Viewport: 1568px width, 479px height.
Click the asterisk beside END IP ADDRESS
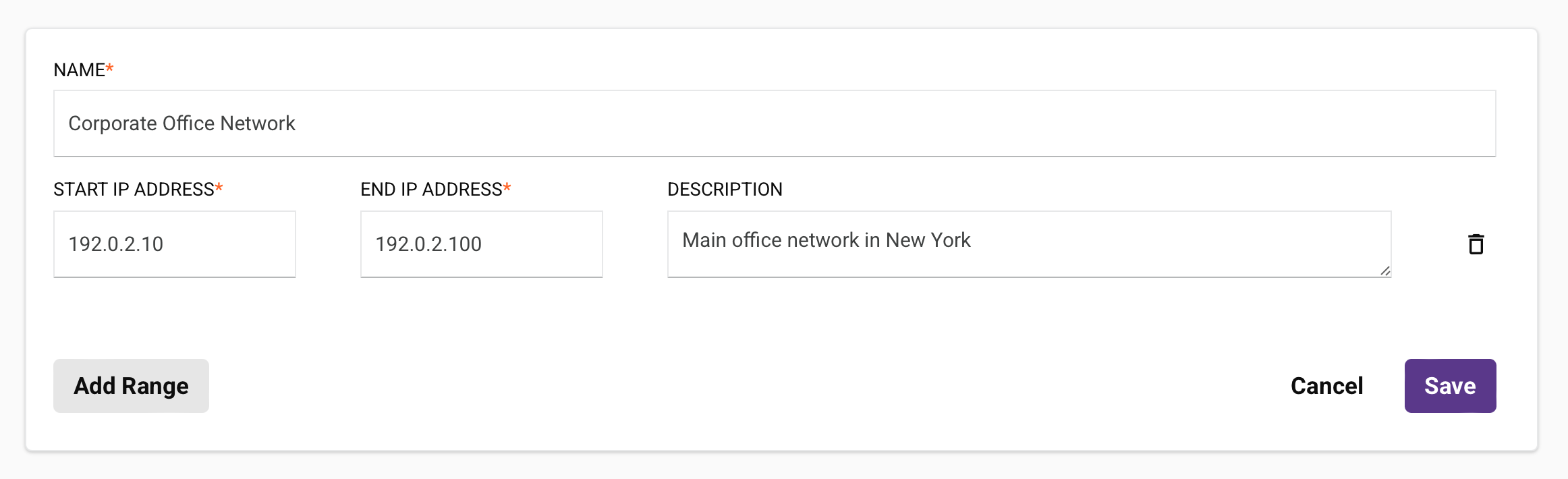[507, 188]
